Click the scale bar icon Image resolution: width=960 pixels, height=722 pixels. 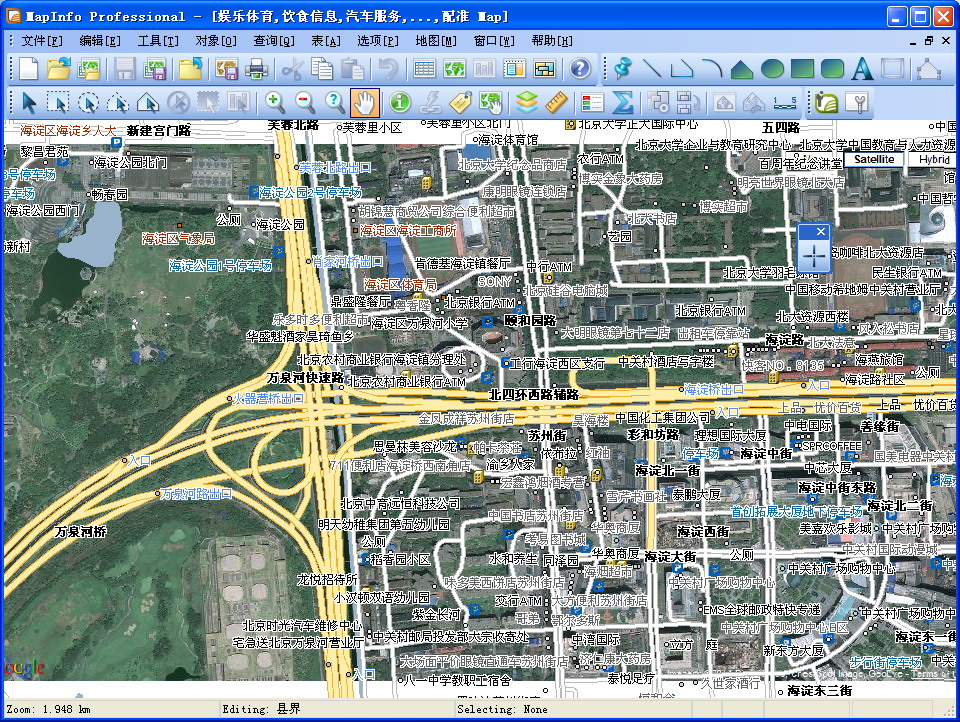(x=784, y=102)
